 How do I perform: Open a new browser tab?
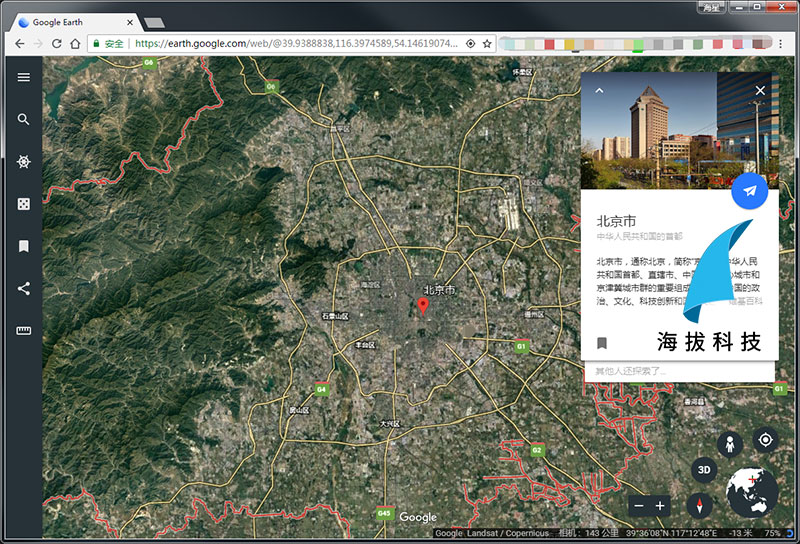coord(154,22)
